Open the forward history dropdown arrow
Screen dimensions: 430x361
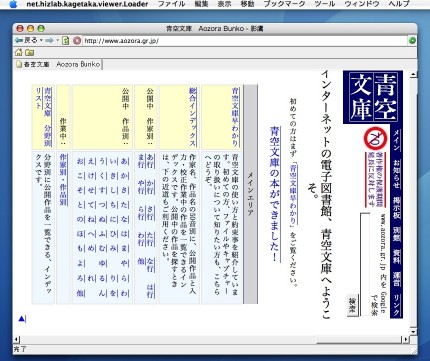[57, 40]
